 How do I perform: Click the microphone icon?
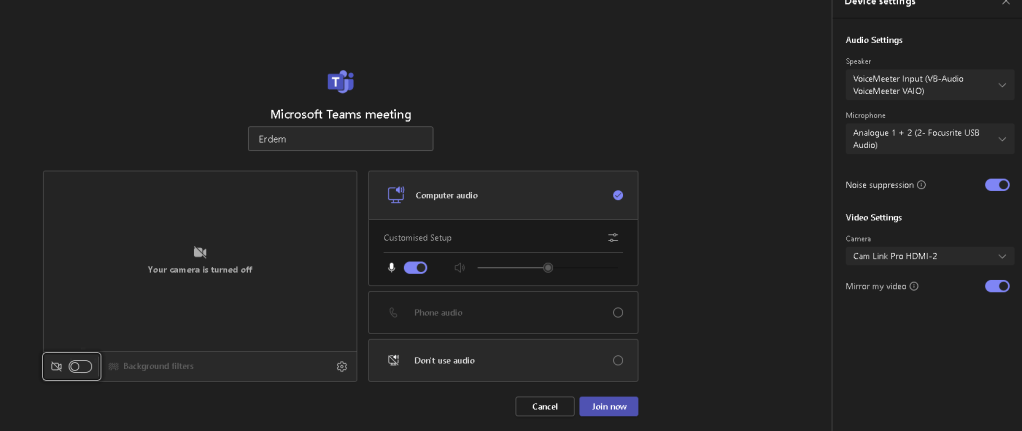(391, 268)
